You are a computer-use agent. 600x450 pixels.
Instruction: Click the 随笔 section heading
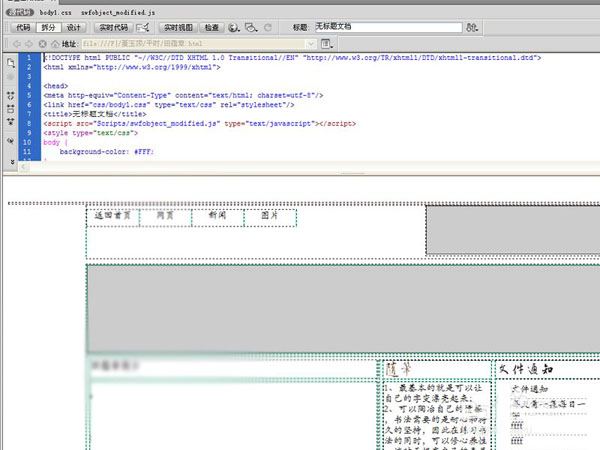[398, 369]
